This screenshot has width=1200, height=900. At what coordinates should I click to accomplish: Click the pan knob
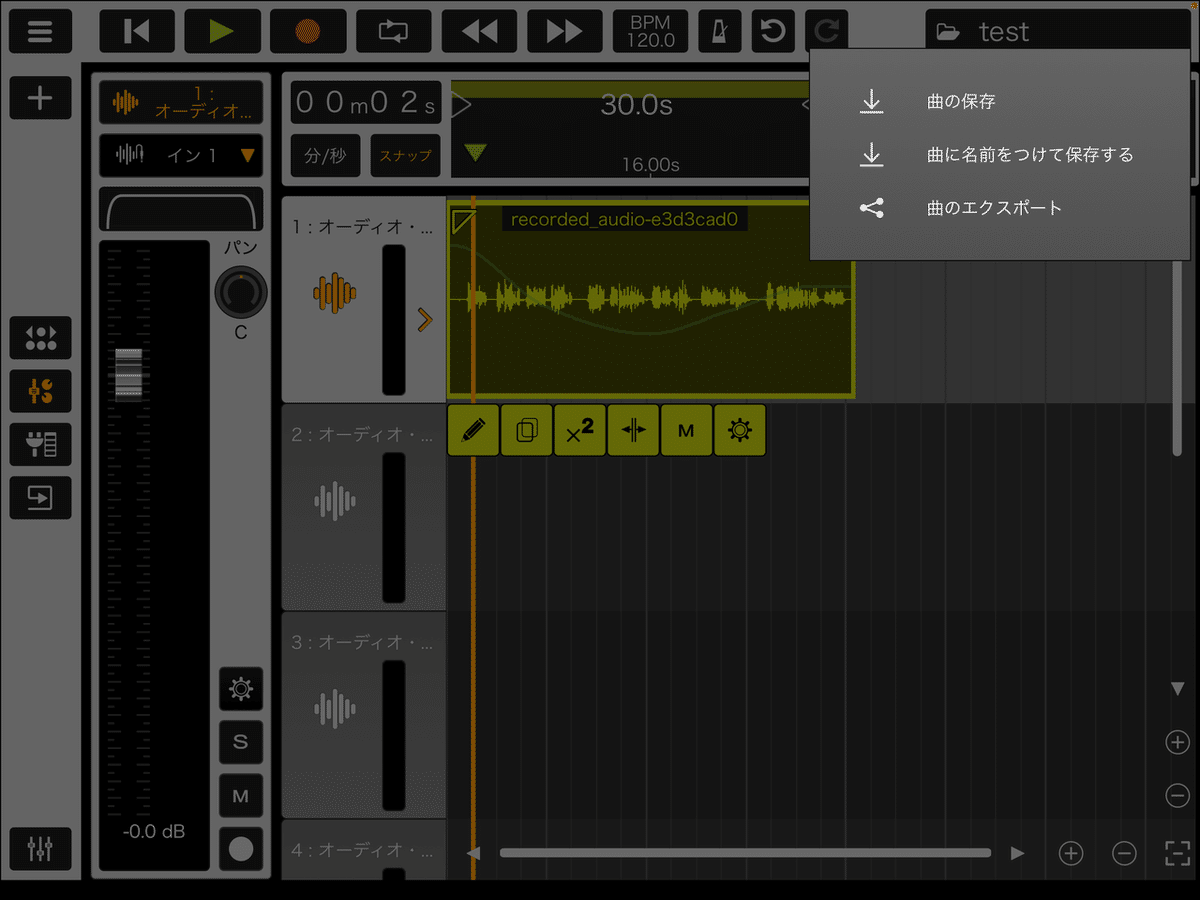(x=241, y=291)
